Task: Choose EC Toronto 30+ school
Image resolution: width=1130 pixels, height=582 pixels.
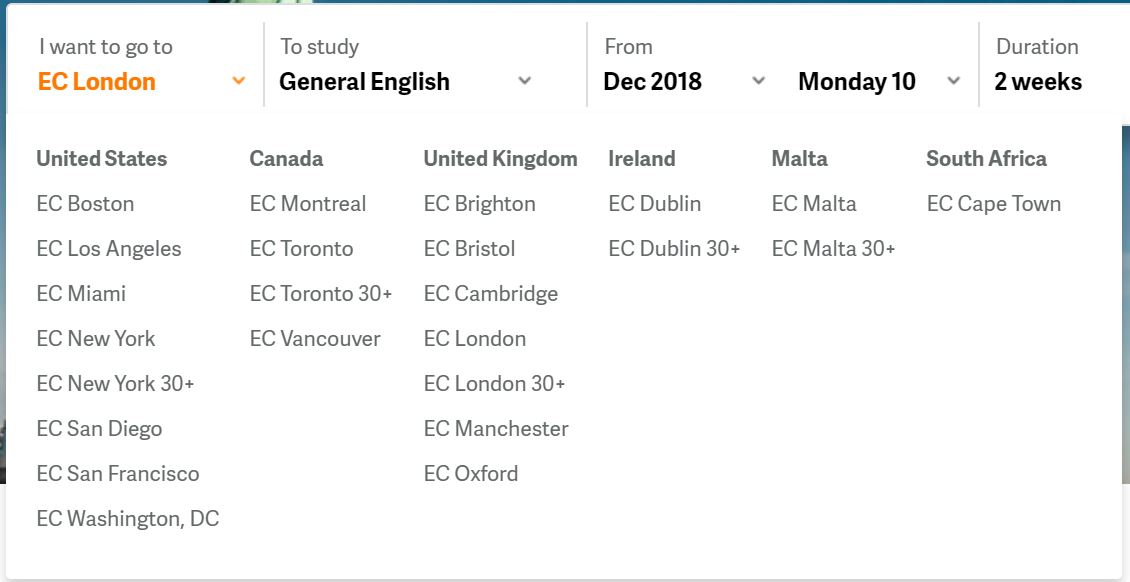Action: 321,294
